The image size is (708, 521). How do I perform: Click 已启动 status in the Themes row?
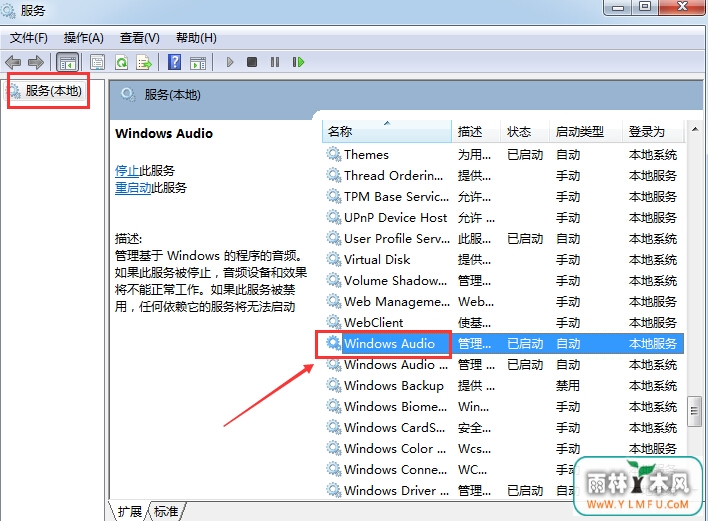(525, 155)
